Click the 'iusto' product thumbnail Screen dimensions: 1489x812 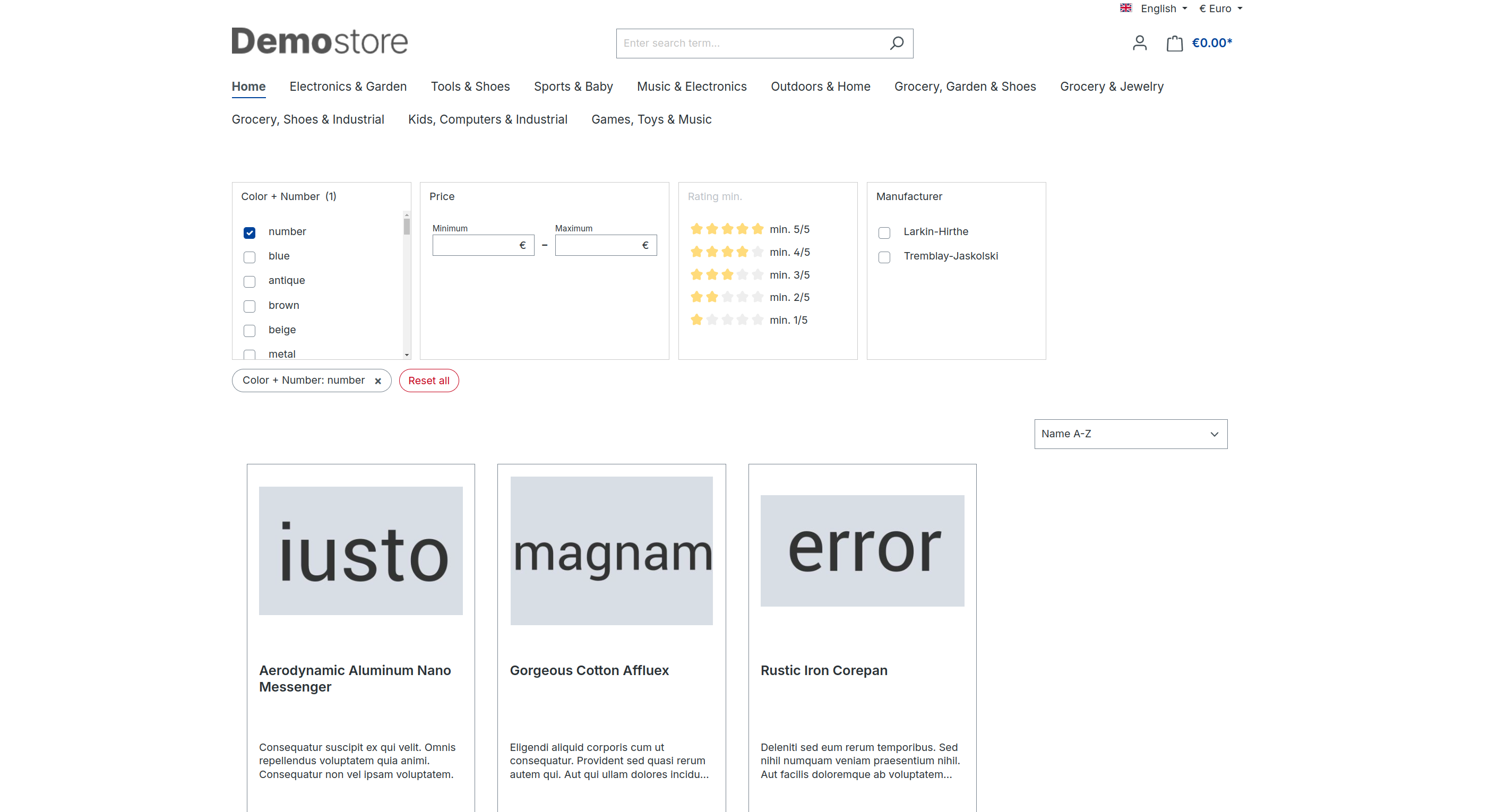point(360,551)
